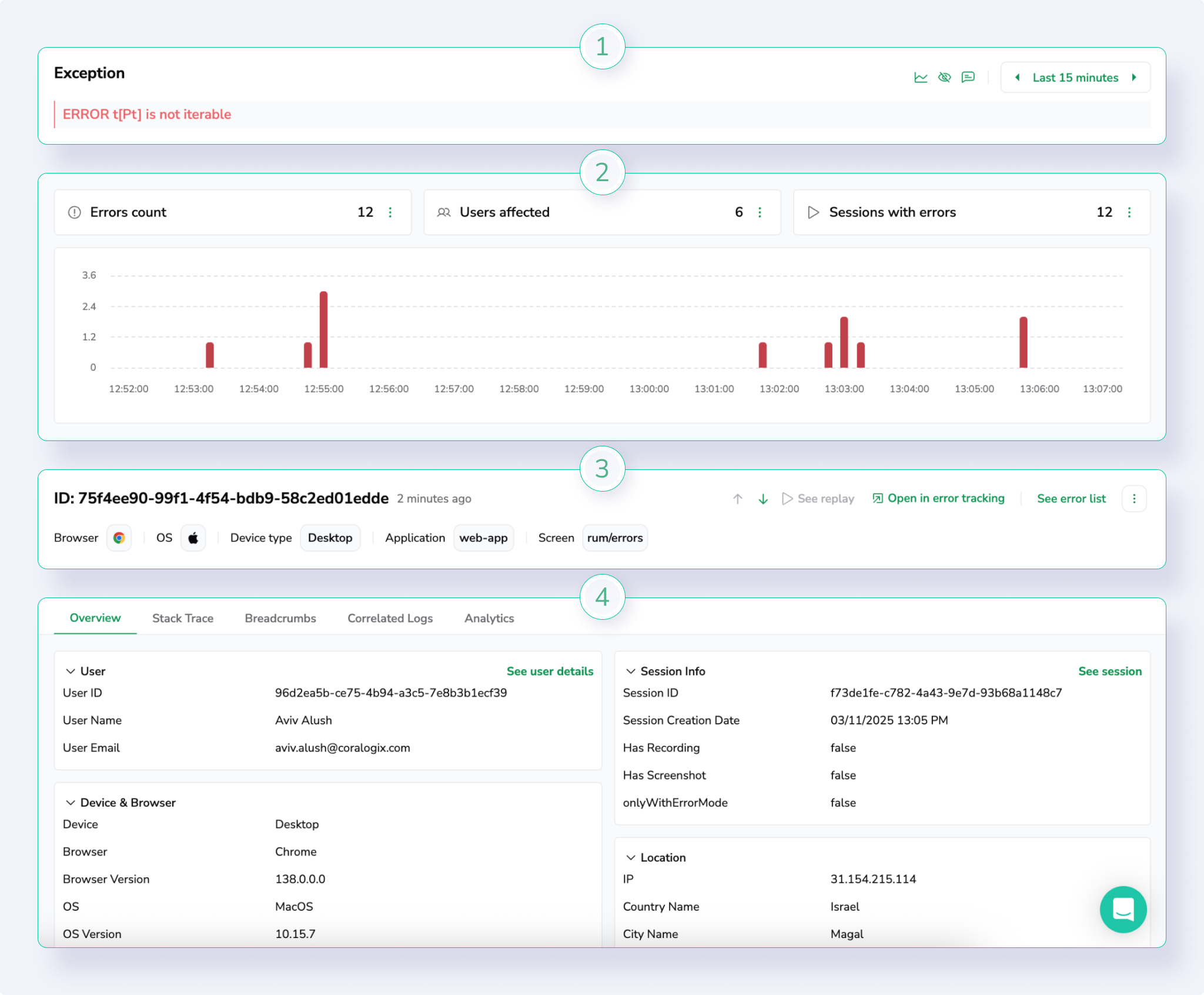The width and height of the screenshot is (1204, 995).
Task: Open the Intercom chat bubble
Action: click(x=1123, y=910)
